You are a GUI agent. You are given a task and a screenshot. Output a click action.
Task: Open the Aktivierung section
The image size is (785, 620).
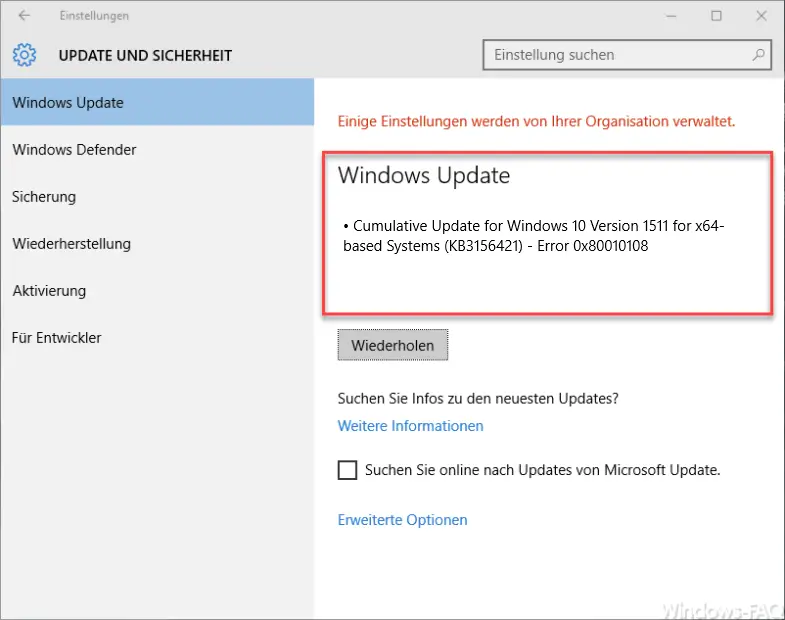tap(157, 290)
